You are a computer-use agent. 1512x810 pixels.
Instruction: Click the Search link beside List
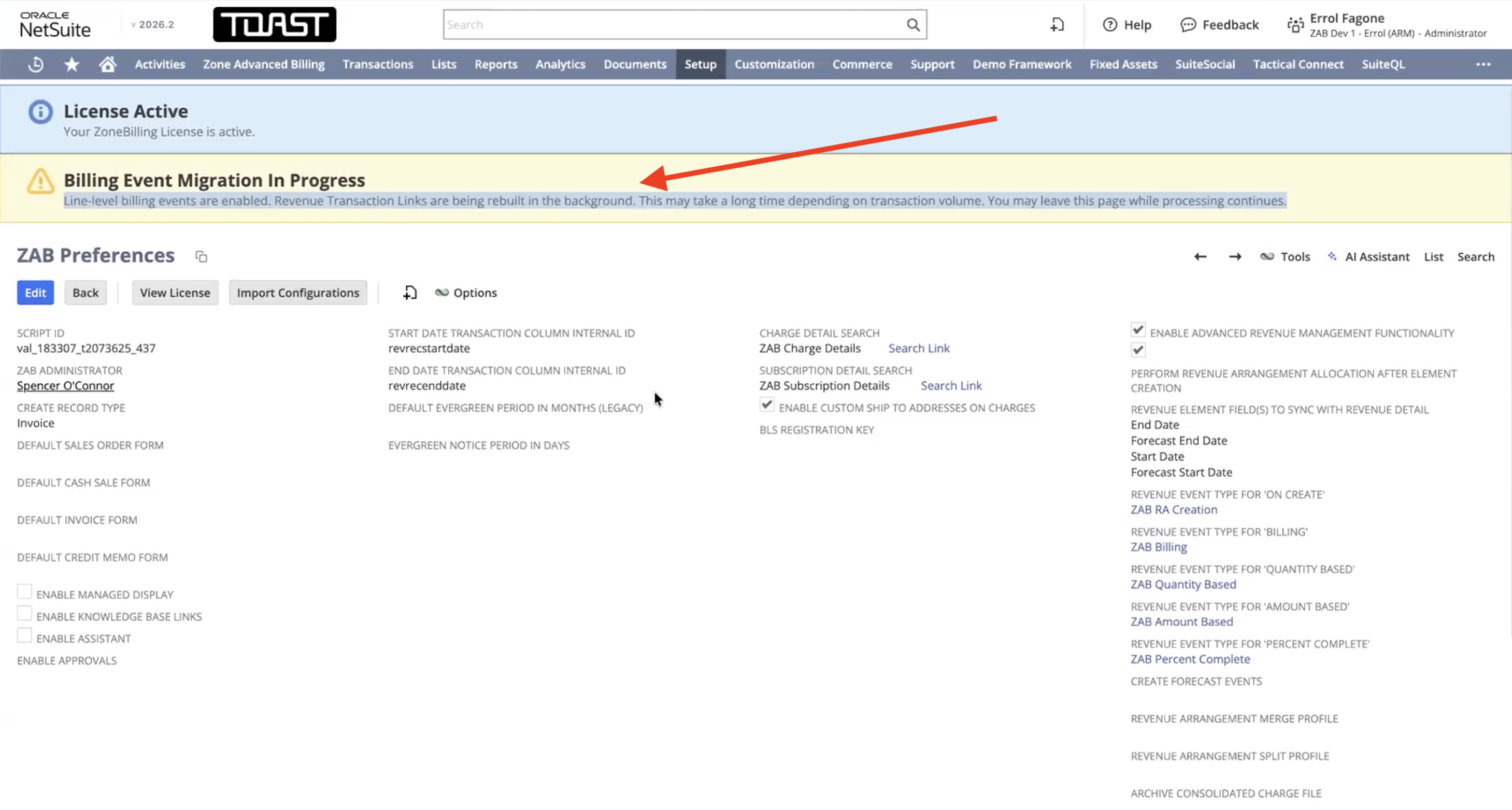point(1476,256)
